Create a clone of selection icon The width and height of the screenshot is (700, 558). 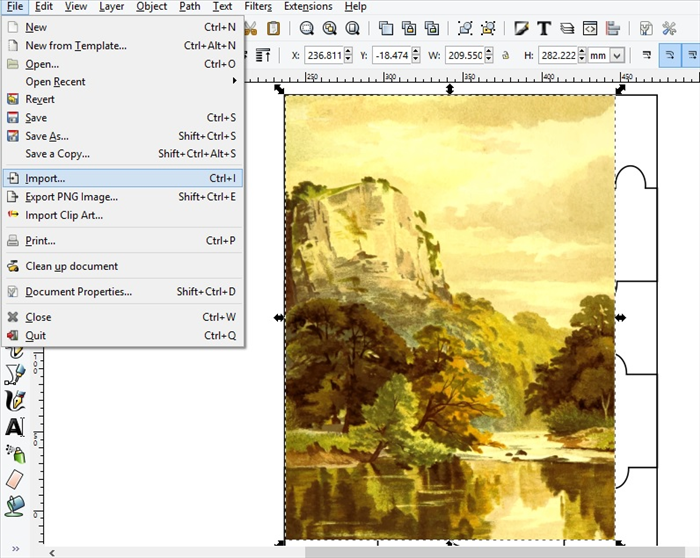(409, 29)
